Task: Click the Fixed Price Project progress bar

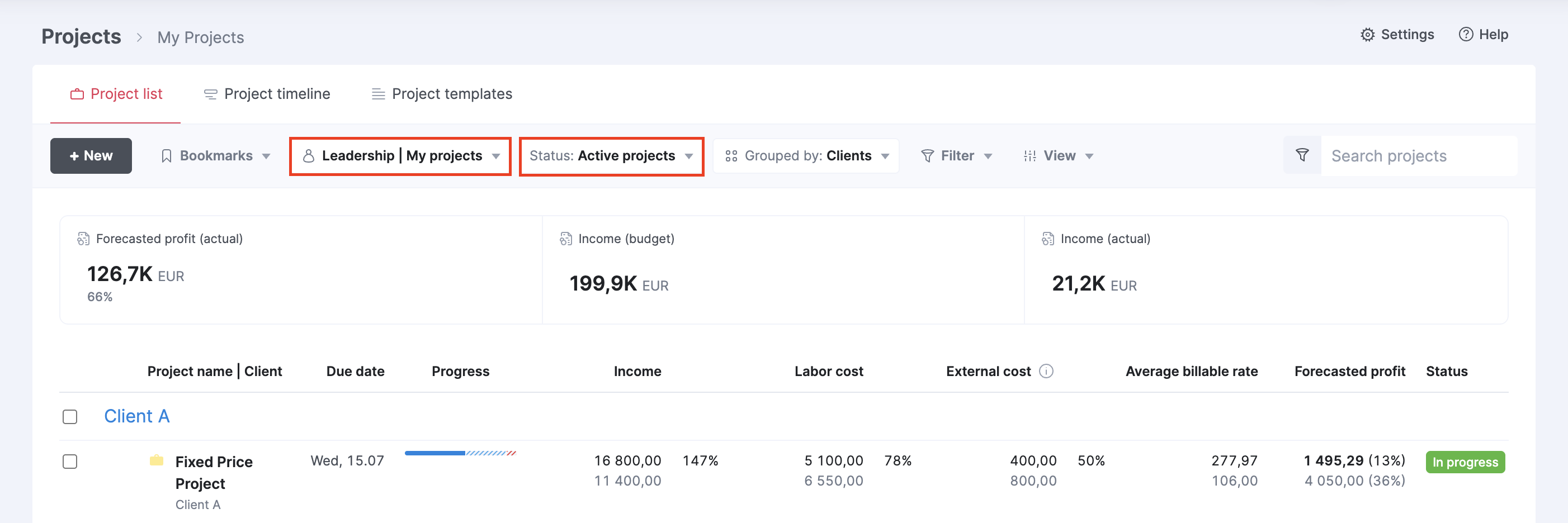Action: point(460,453)
